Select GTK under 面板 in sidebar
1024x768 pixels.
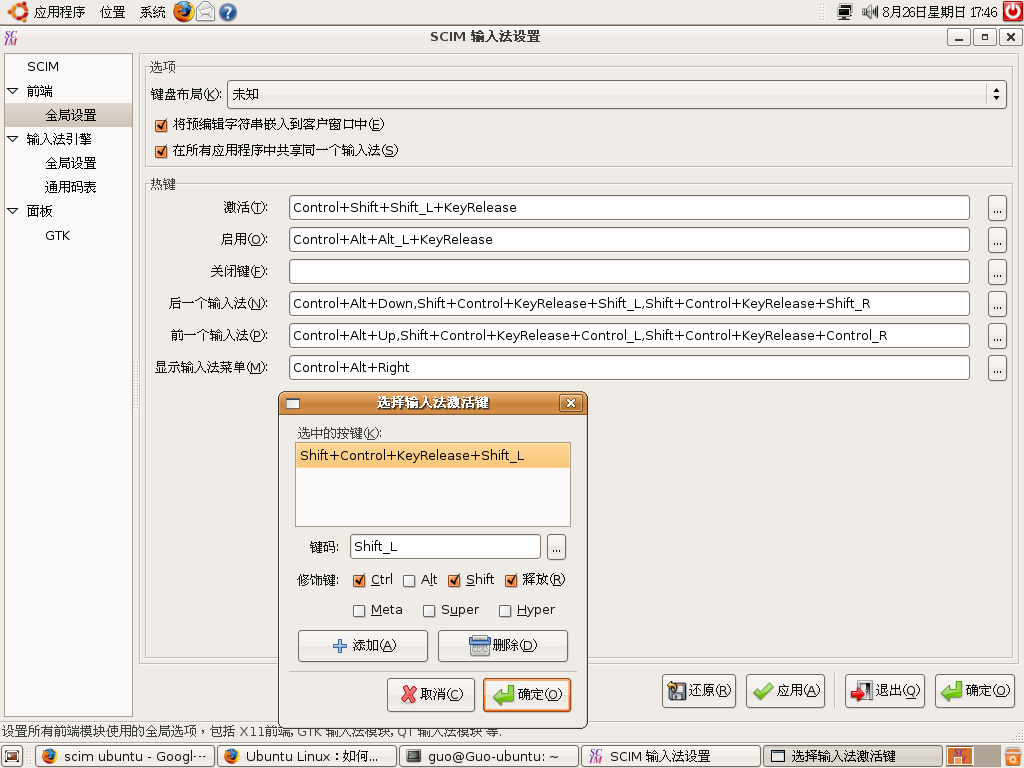[57, 236]
